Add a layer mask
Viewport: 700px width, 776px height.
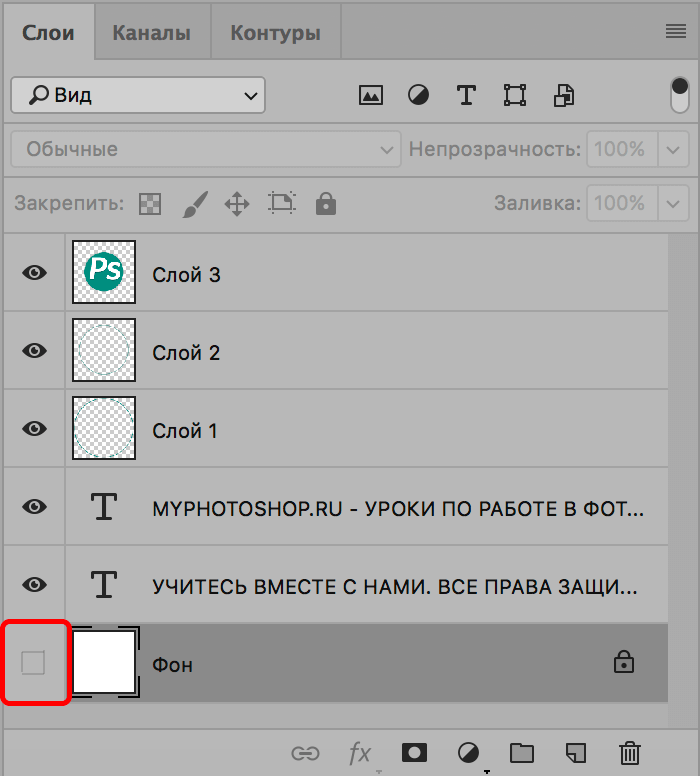pos(413,752)
